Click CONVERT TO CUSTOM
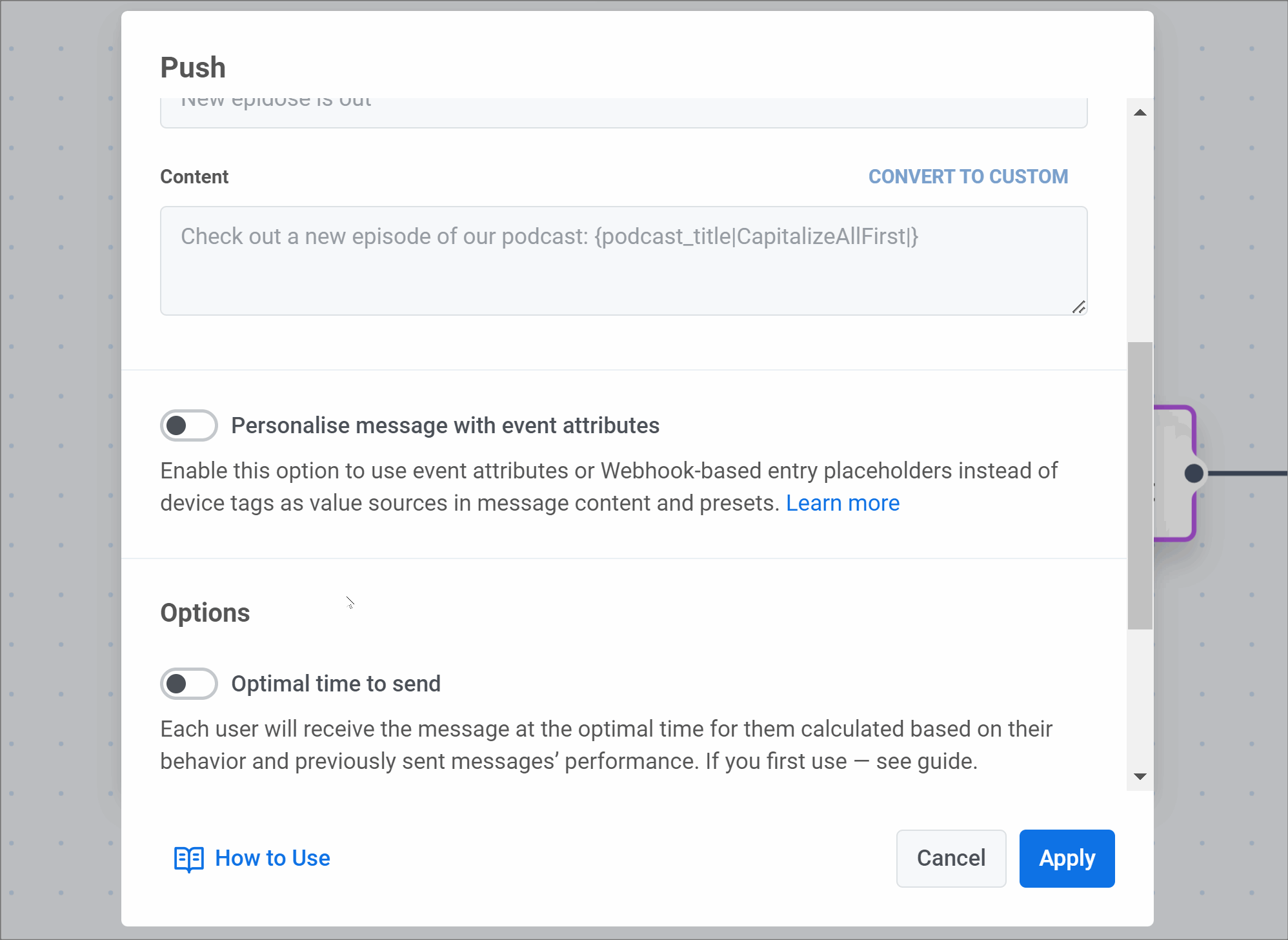 pos(968,176)
